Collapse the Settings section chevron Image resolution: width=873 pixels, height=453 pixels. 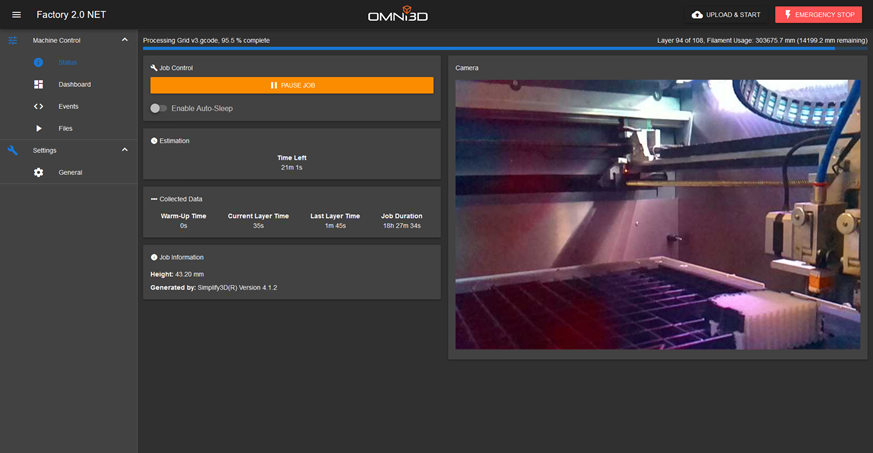(125, 150)
